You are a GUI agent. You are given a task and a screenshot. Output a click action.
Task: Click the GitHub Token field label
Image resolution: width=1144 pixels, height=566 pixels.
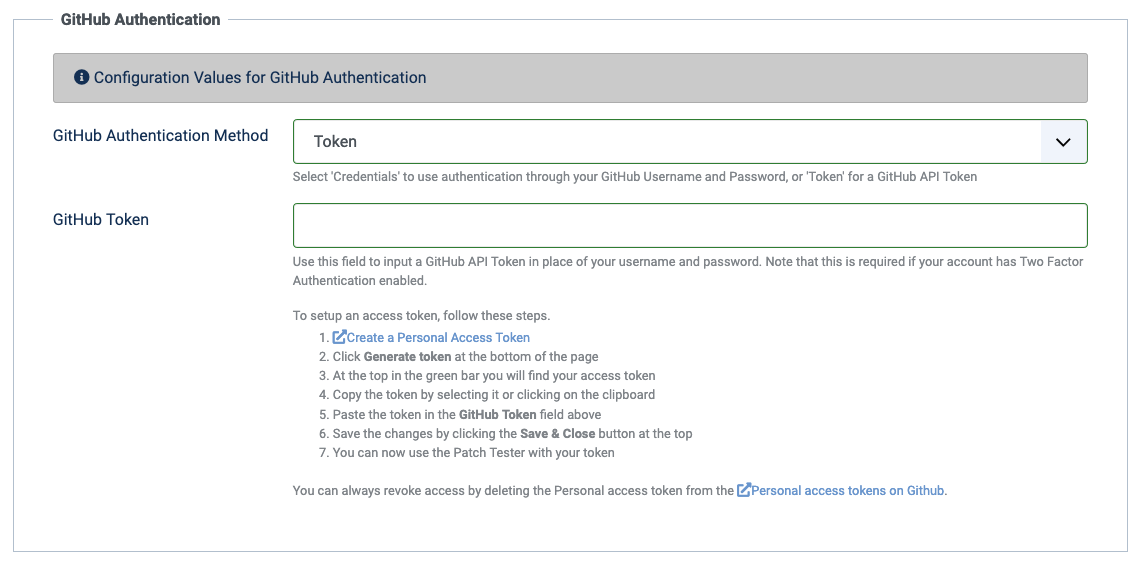coord(101,219)
